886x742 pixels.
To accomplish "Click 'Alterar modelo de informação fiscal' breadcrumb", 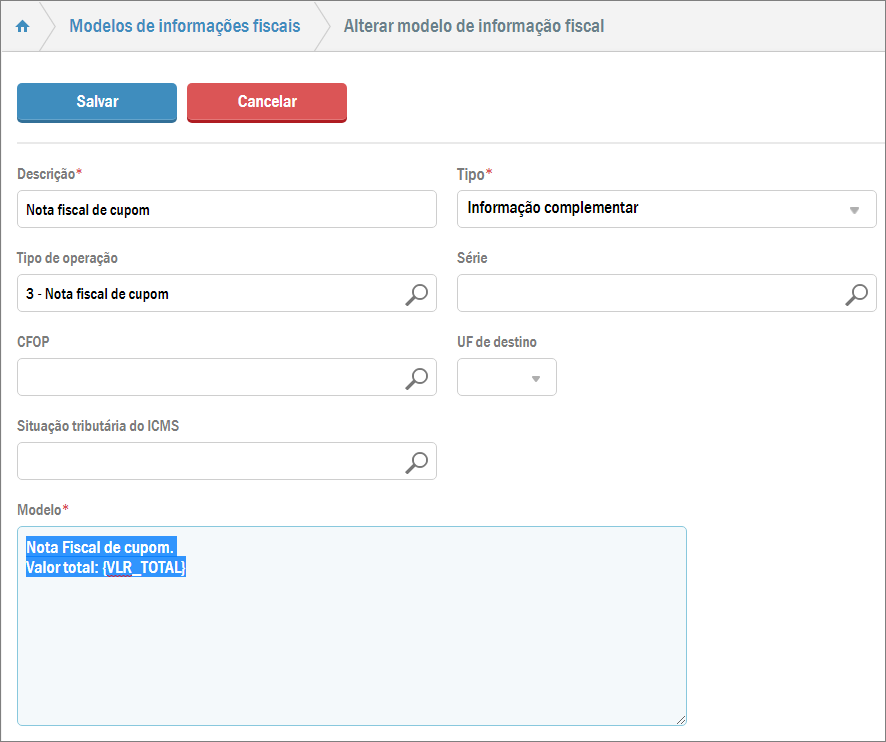I will click(474, 26).
